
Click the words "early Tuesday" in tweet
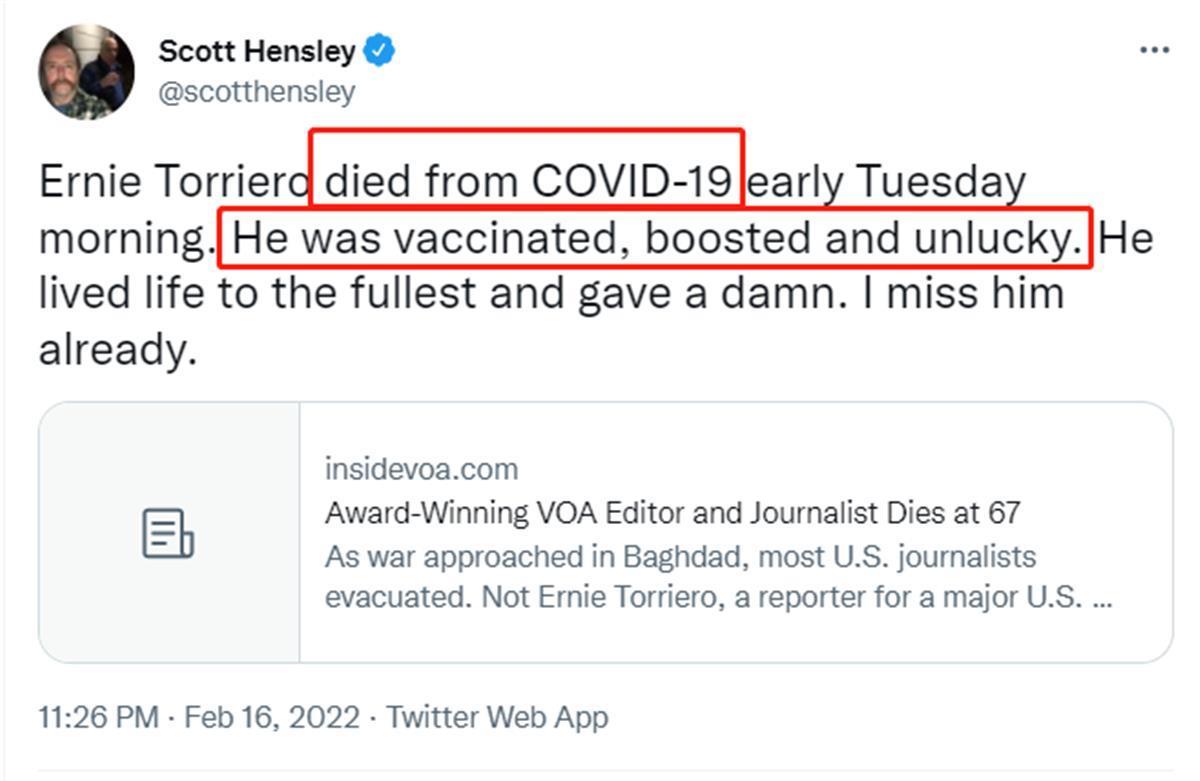(x=887, y=182)
